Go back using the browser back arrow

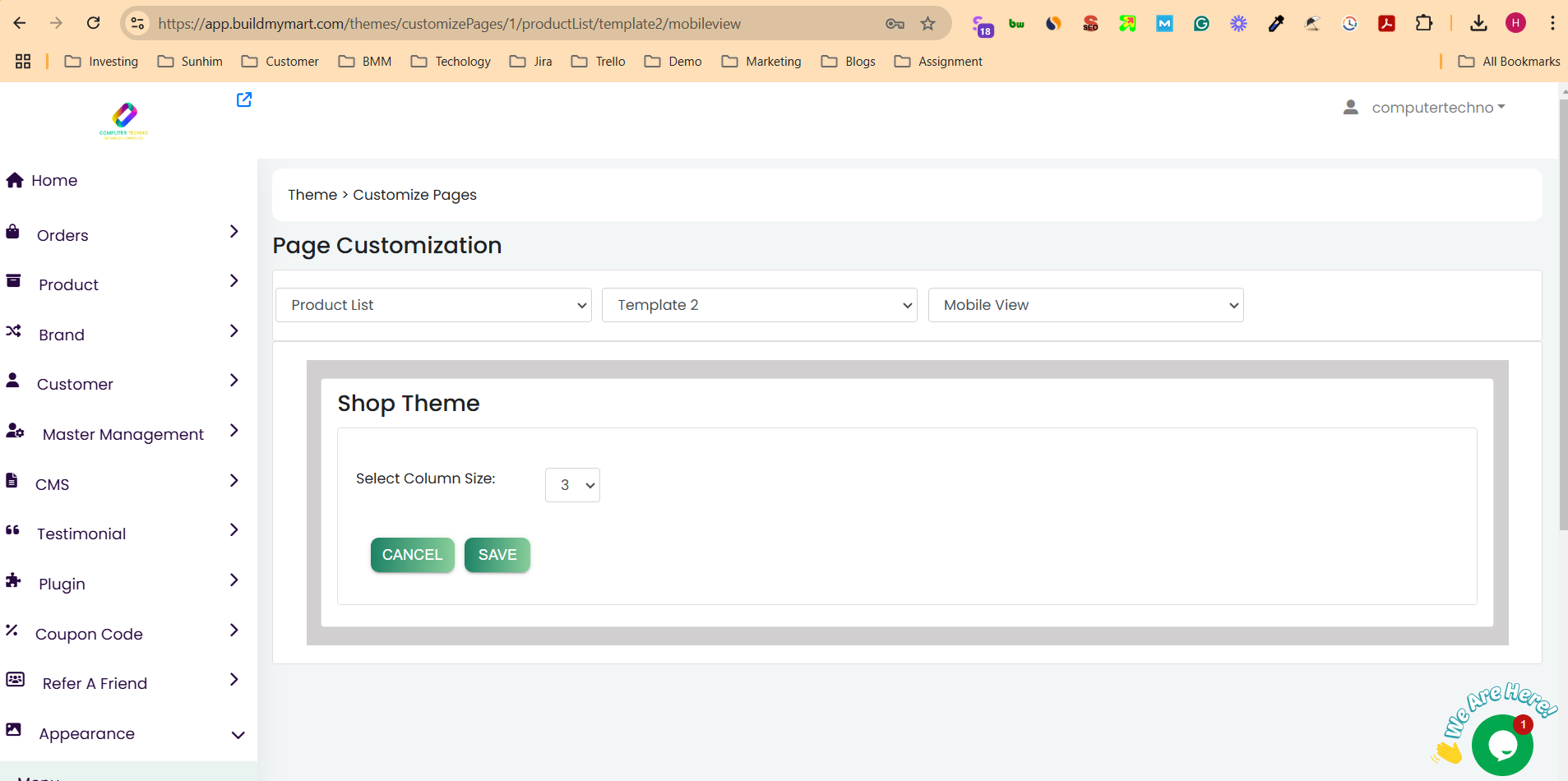[x=20, y=23]
